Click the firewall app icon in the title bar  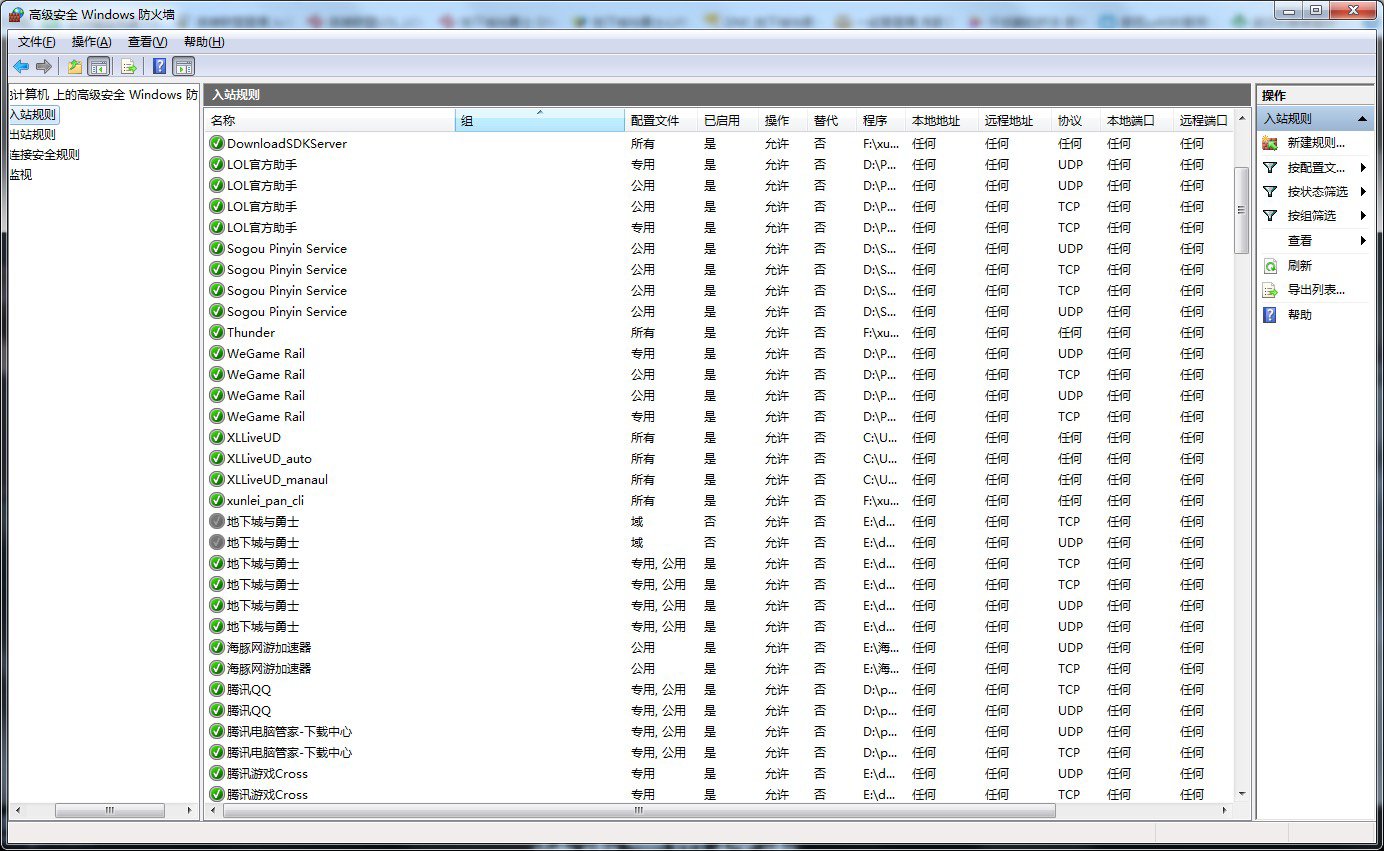(16, 13)
